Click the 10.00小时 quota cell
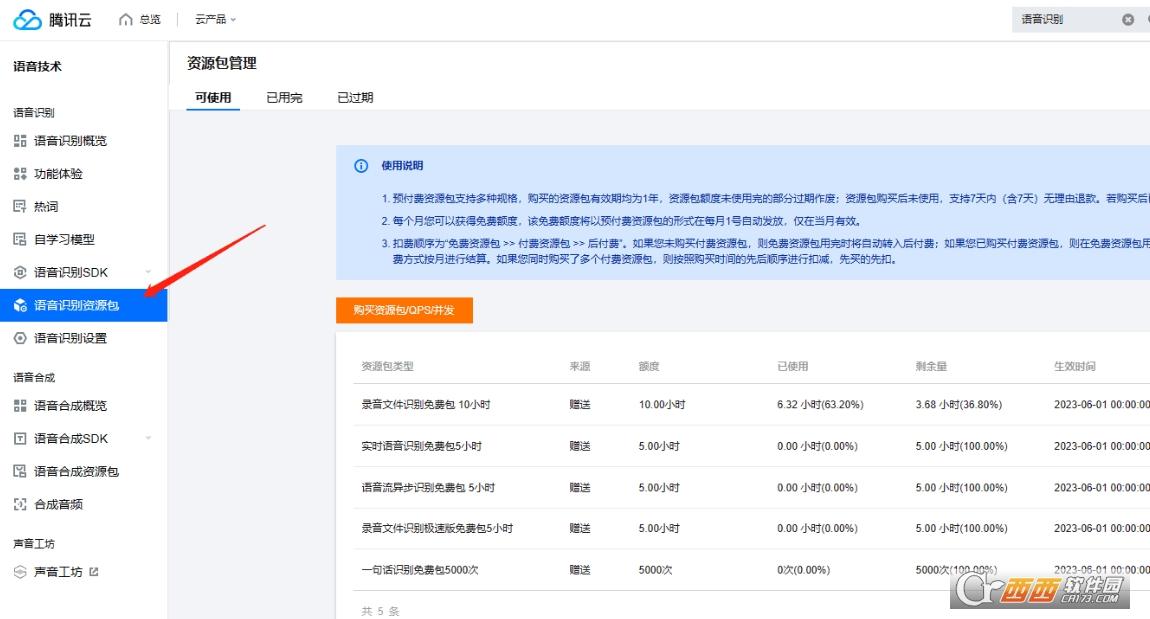The width and height of the screenshot is (1150, 619). pos(662,404)
